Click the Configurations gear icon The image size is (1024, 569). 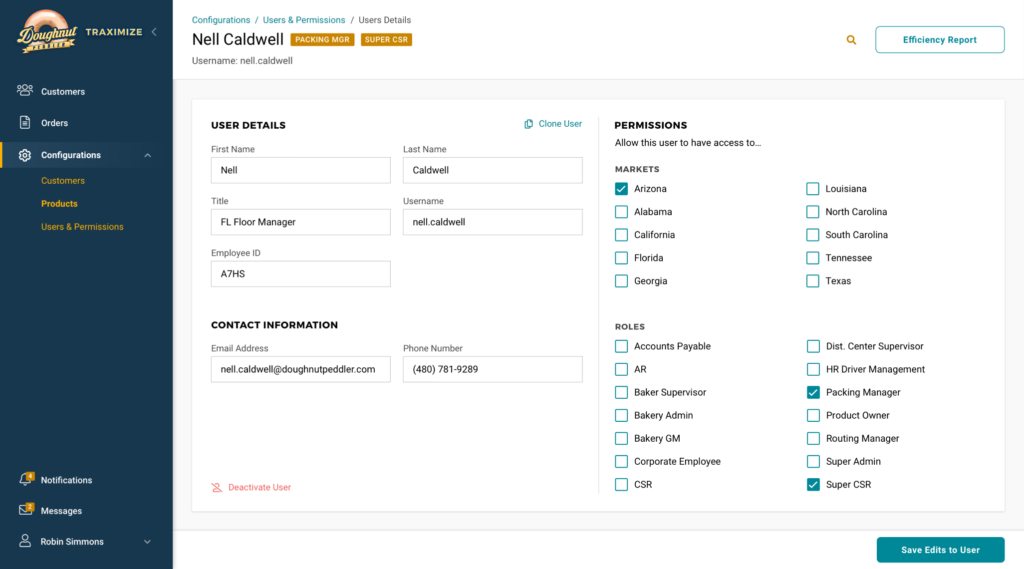25,155
